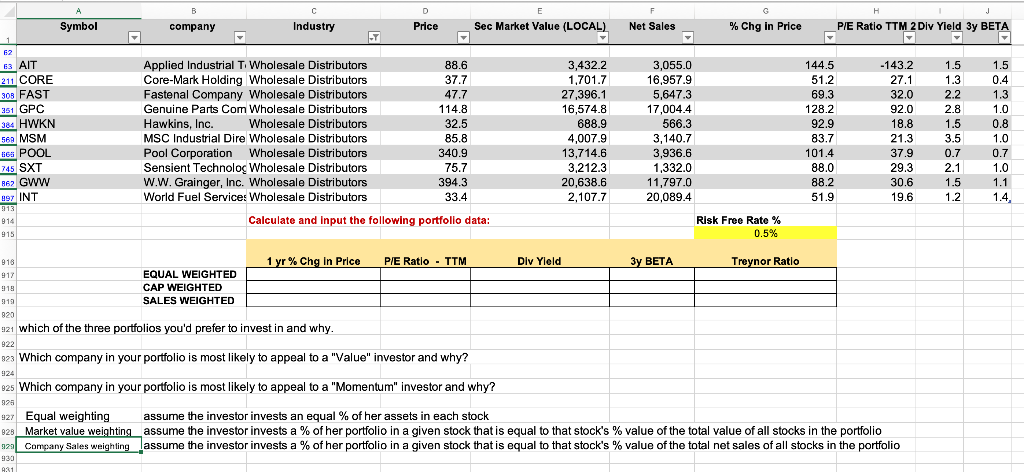Image resolution: width=1024 pixels, height=472 pixels.
Task: Click the EQUAL WEIGHTED 1 yr % Chg input cell
Action: [x=313, y=274]
